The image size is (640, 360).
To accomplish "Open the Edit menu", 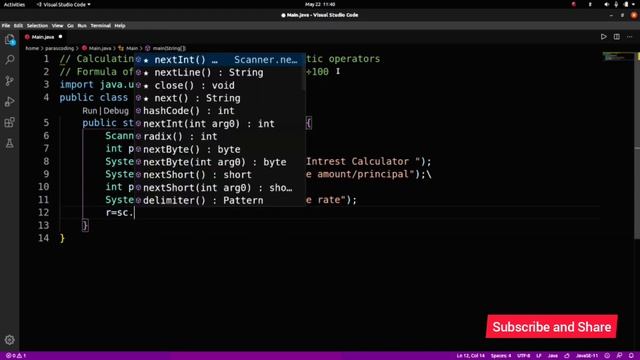I will coord(18,26).
